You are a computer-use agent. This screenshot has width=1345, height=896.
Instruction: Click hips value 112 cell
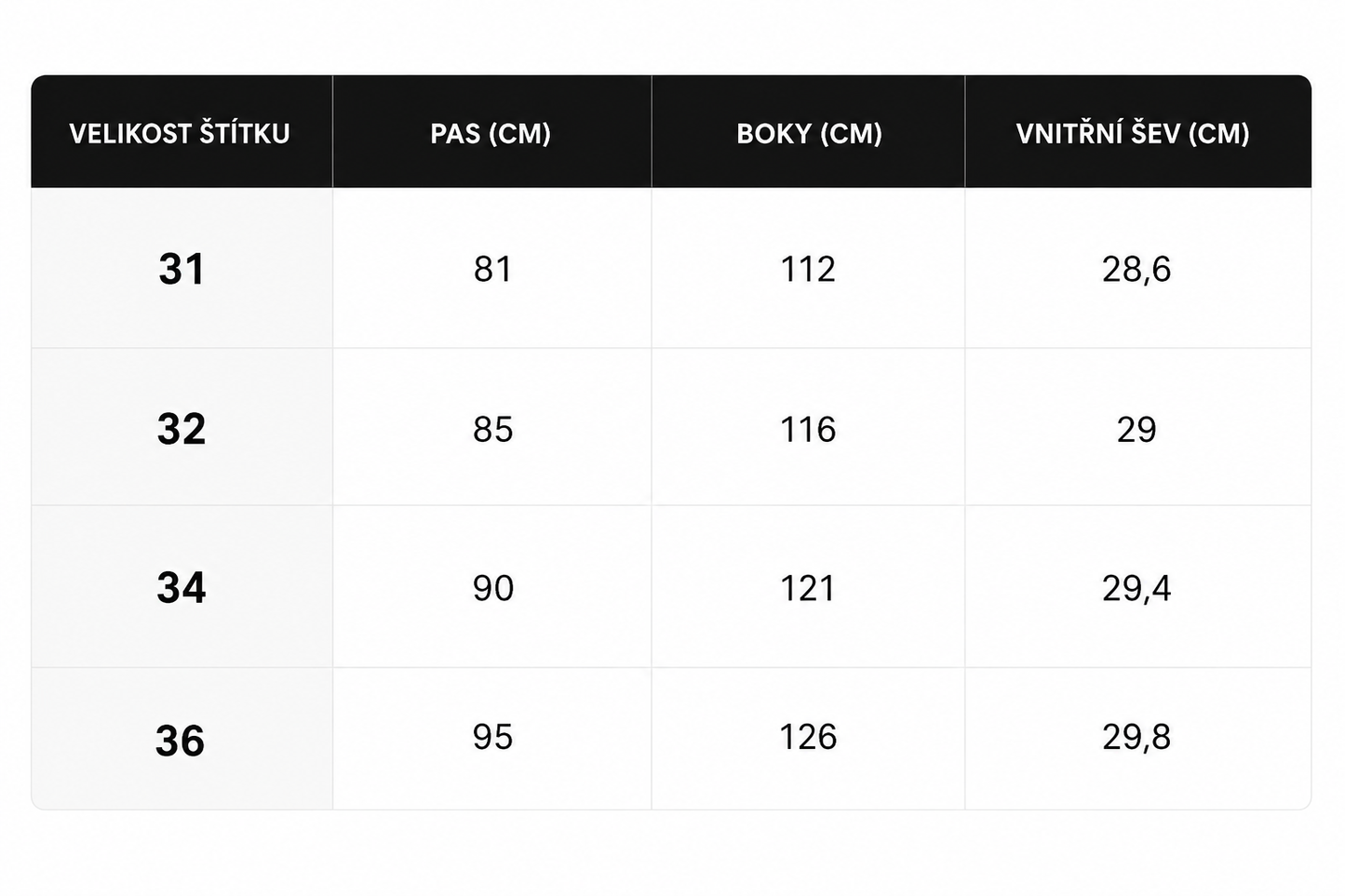(808, 268)
